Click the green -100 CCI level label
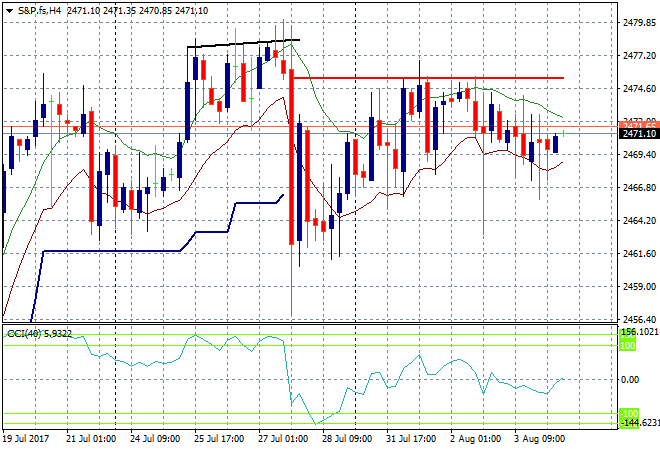The image size is (660, 450). tap(627, 413)
